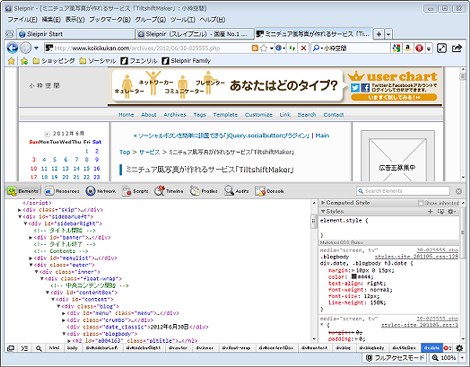
Task: Expand the Computed Style section
Action: [323, 203]
